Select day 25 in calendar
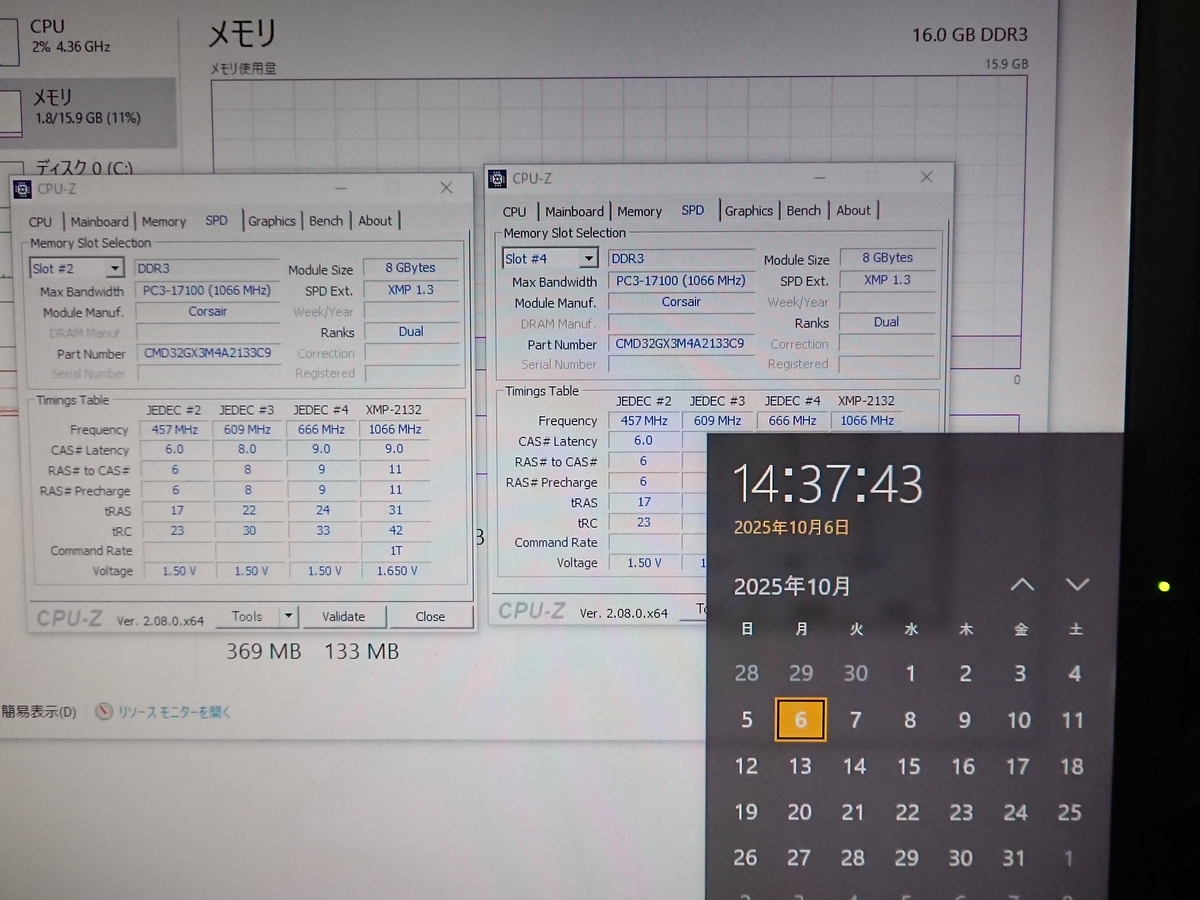 [x=1069, y=813]
